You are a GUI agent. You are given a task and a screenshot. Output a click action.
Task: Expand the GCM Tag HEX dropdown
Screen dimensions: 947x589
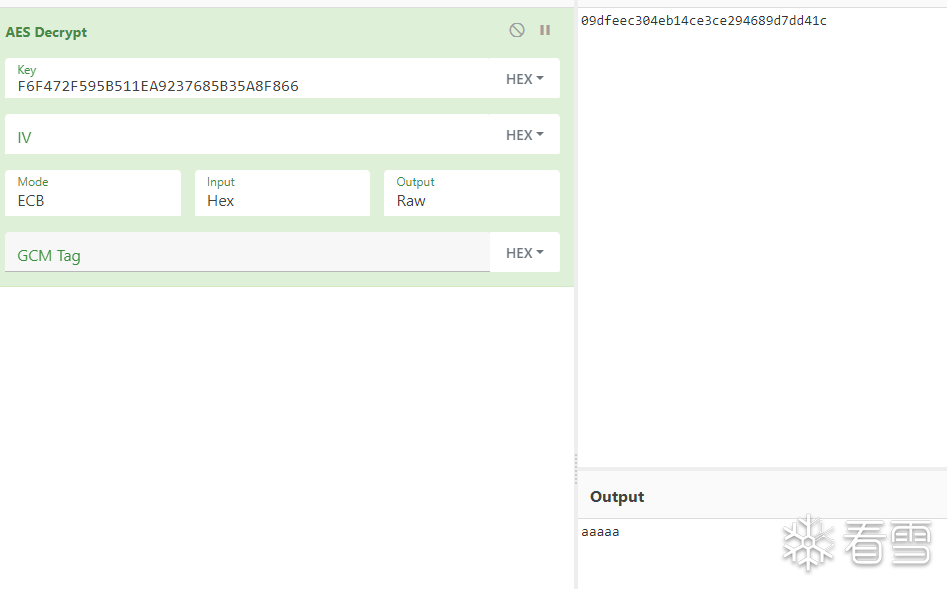tap(524, 253)
